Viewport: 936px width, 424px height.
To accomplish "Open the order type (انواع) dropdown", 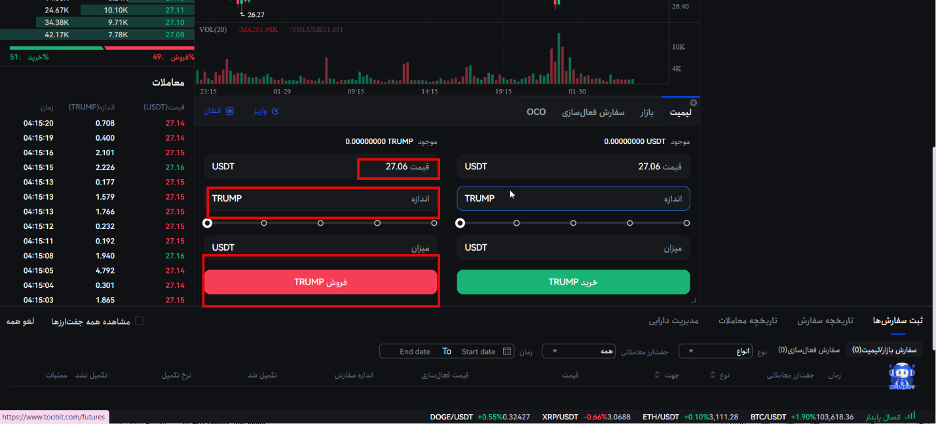I will tap(719, 351).
